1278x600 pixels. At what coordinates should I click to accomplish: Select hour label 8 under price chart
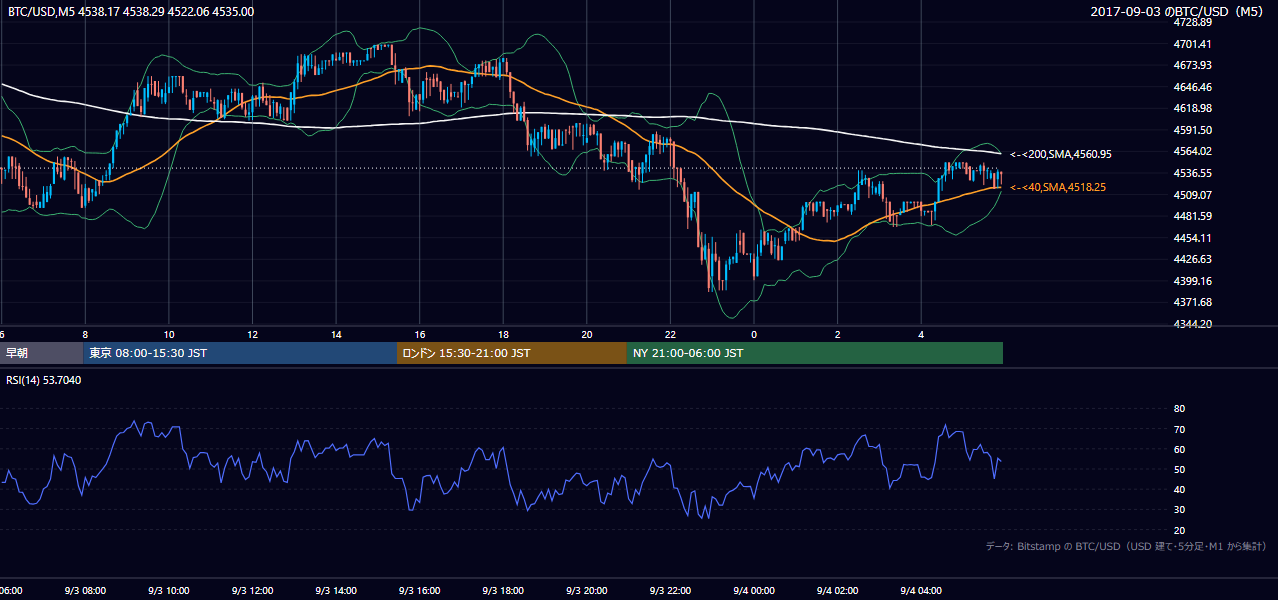pos(85,334)
